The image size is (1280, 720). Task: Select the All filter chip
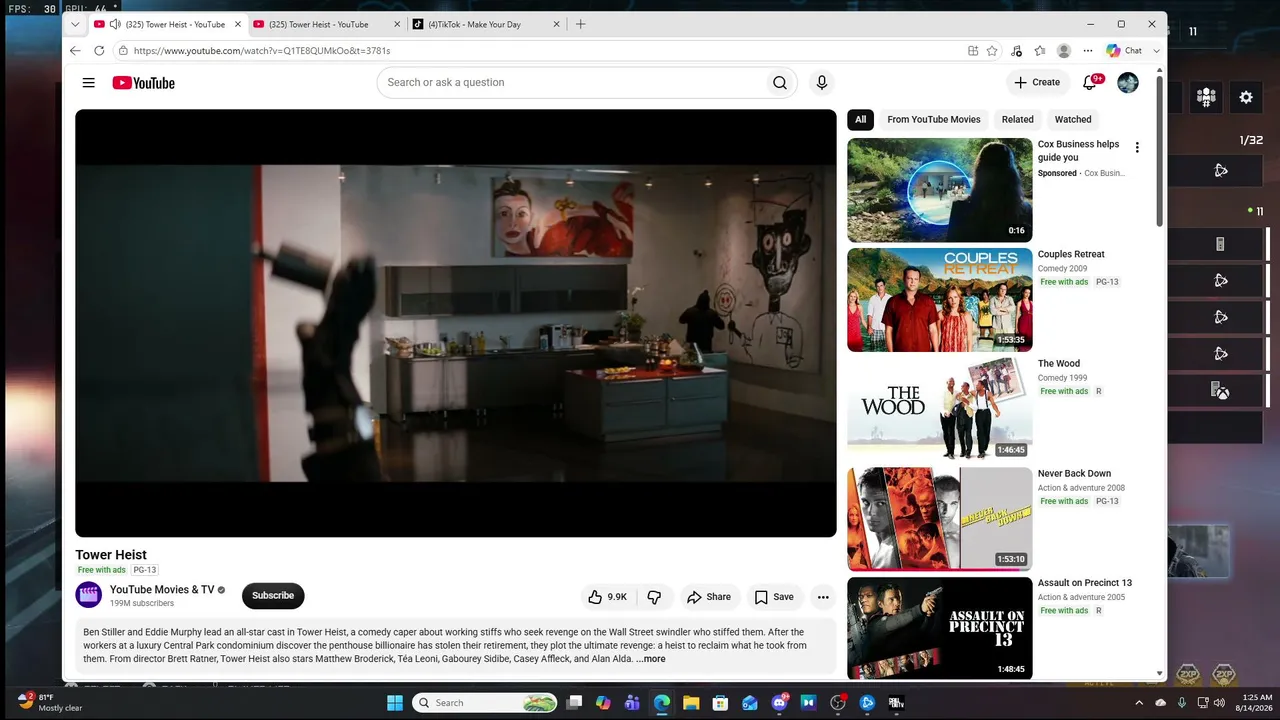[x=860, y=120]
